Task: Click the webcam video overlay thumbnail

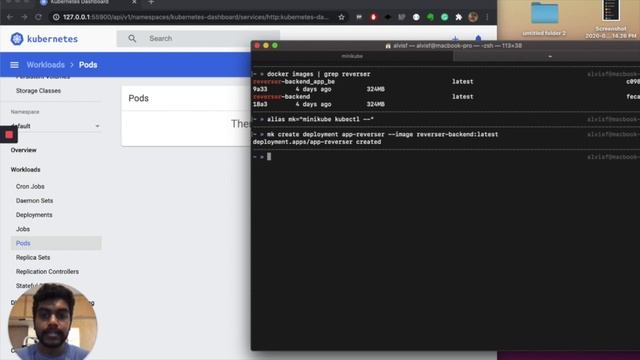Action: tap(52, 322)
